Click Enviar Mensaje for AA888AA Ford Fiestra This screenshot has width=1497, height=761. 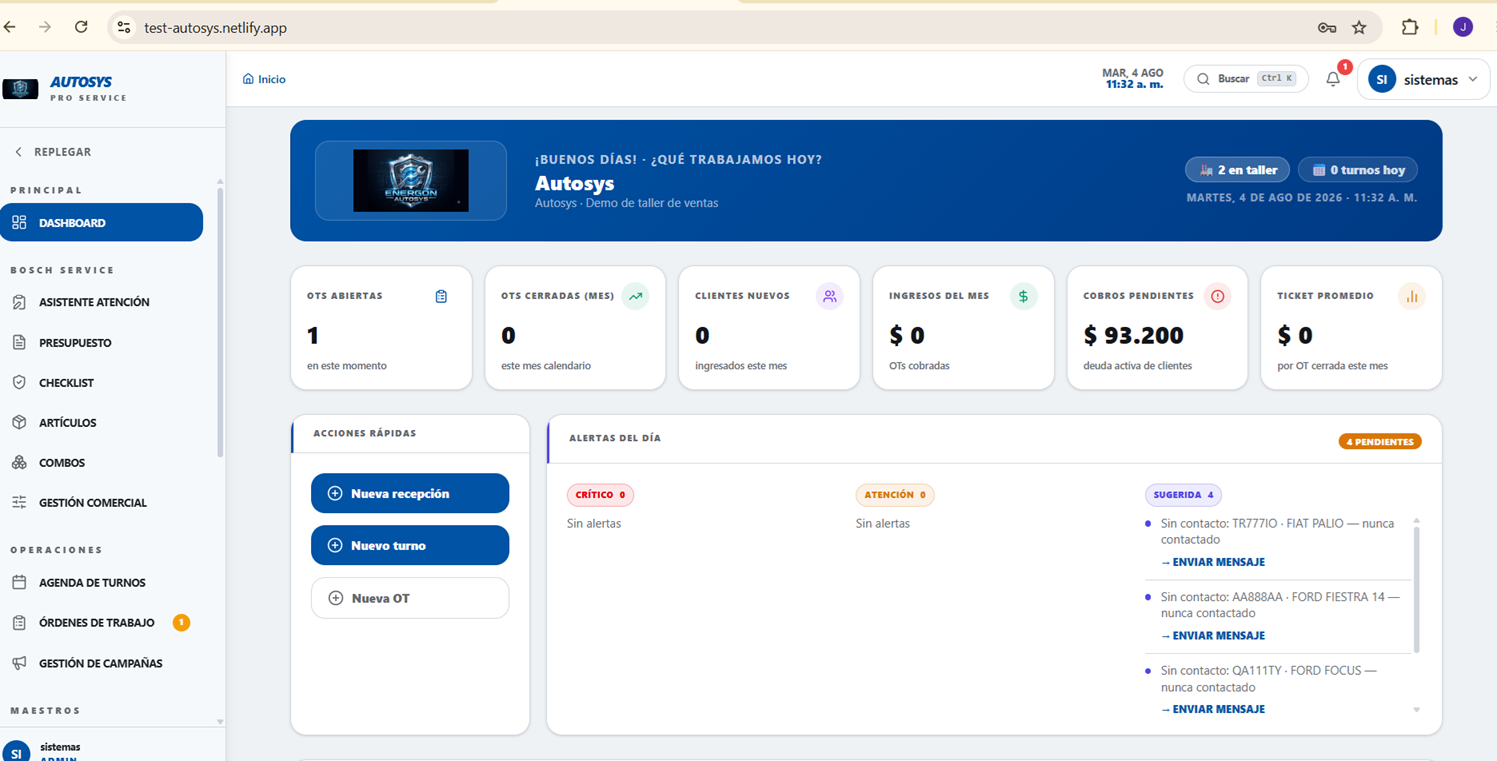point(1213,635)
